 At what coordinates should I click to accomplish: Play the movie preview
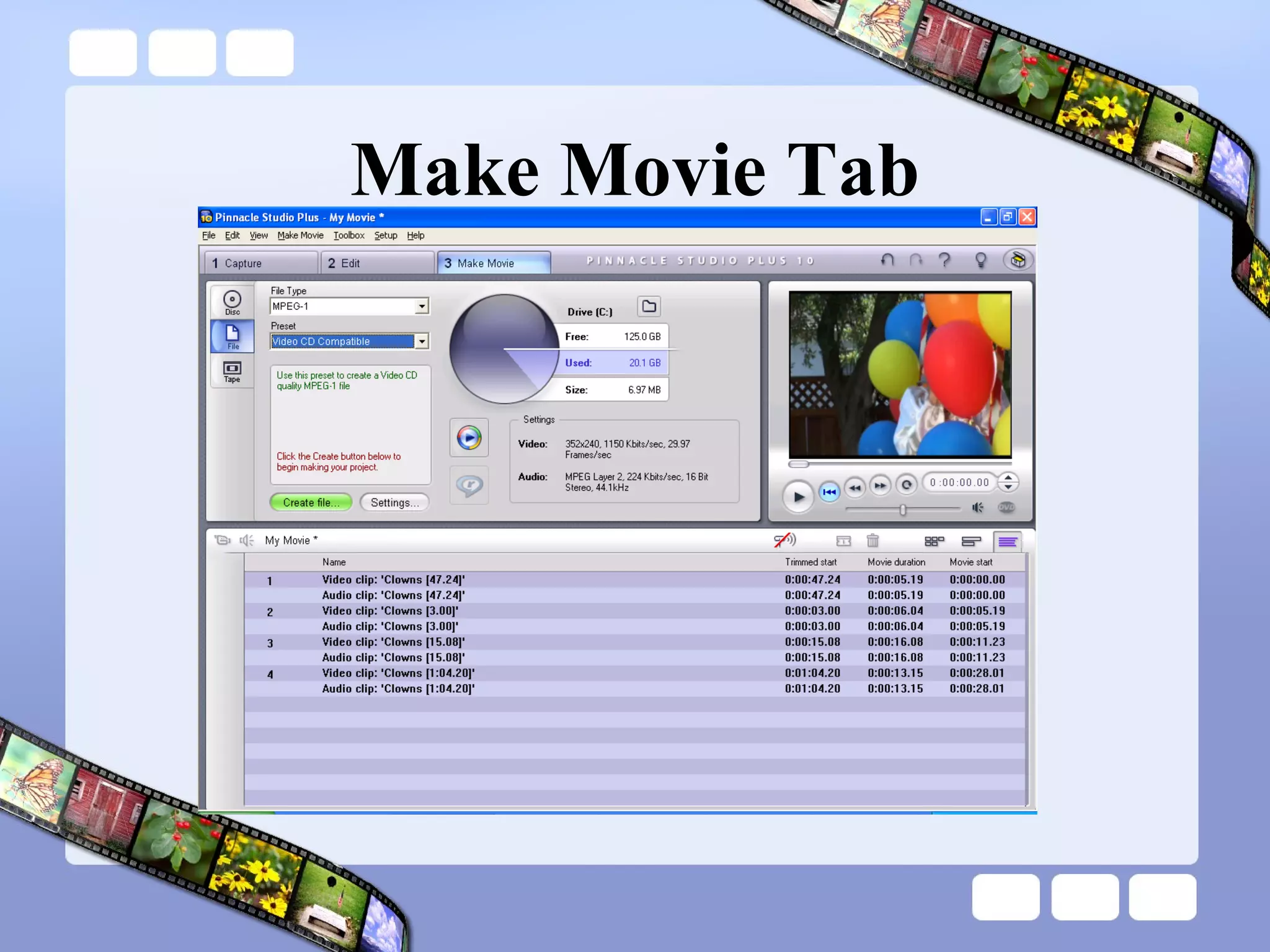pos(798,496)
